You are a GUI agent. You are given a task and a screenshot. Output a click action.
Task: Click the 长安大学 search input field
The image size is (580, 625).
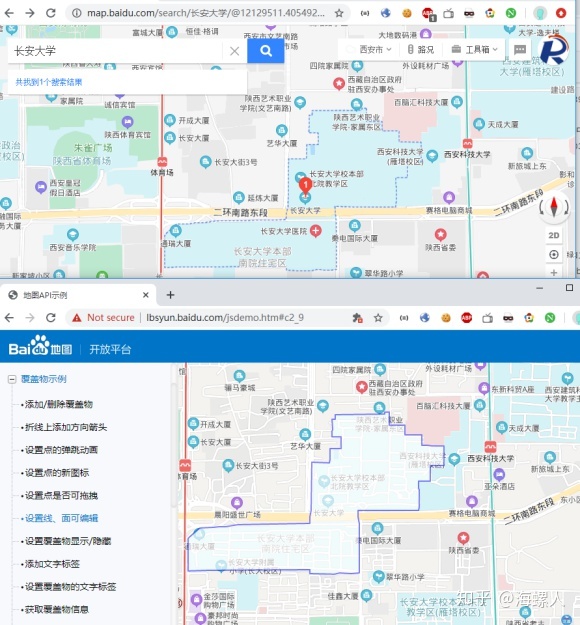[x=115, y=51]
